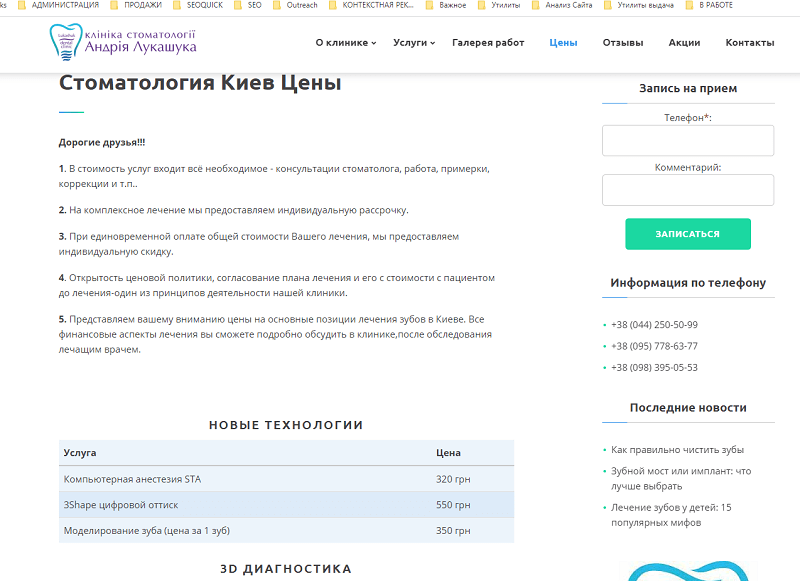Image resolution: width=800 pixels, height=581 pixels.
Task: Open the Как правильно чистить зубы article
Action: (677, 450)
